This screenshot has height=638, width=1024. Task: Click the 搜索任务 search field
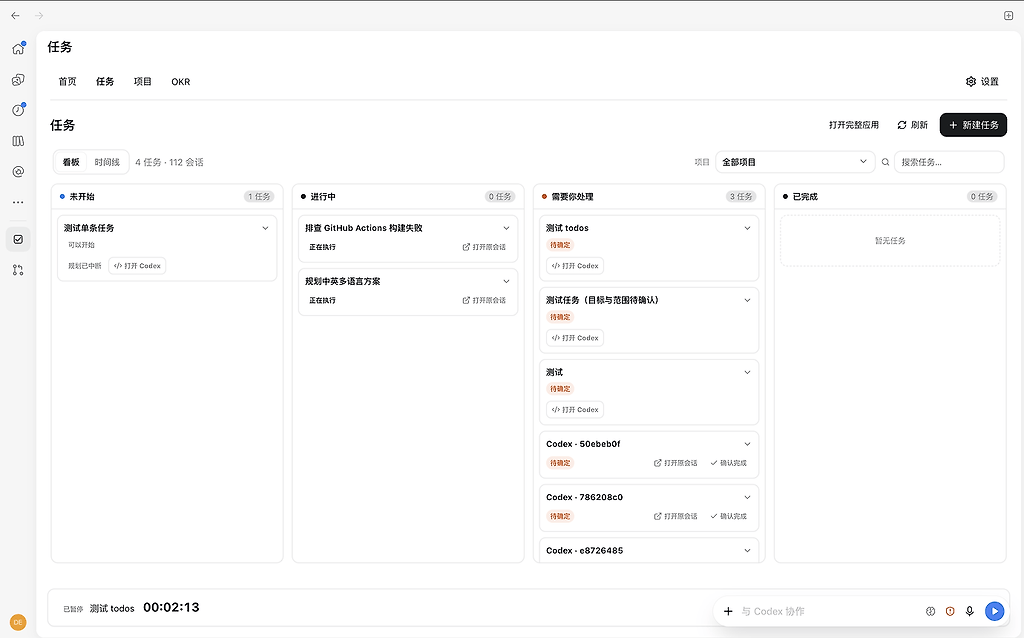pyautogui.click(x=949, y=162)
